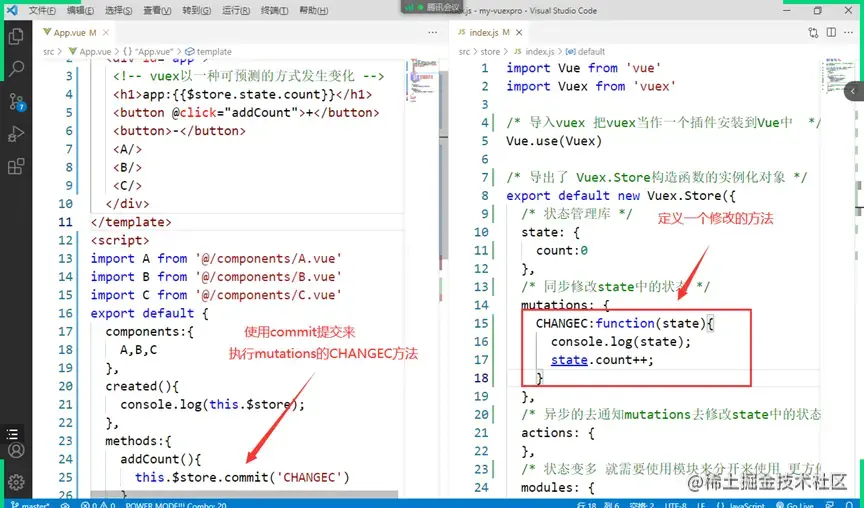Click "Vue.use(Vuex)" line in index.js
This screenshot has width=864, height=508.
coord(554,141)
